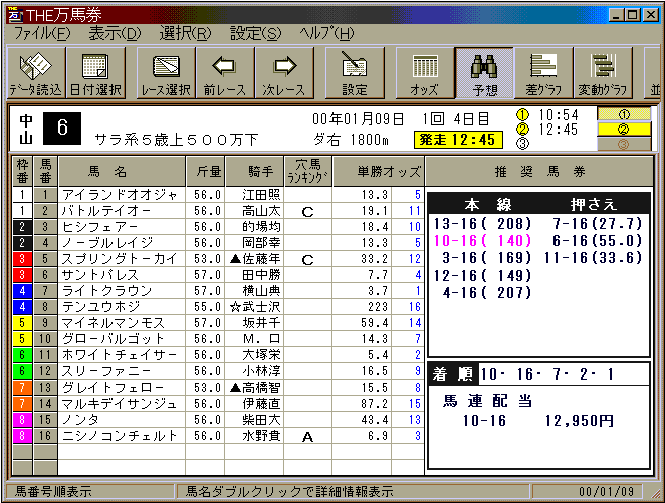The image size is (665, 503).
Task: Open the 変動グラフ fluctuation graph
Action: coord(602,73)
